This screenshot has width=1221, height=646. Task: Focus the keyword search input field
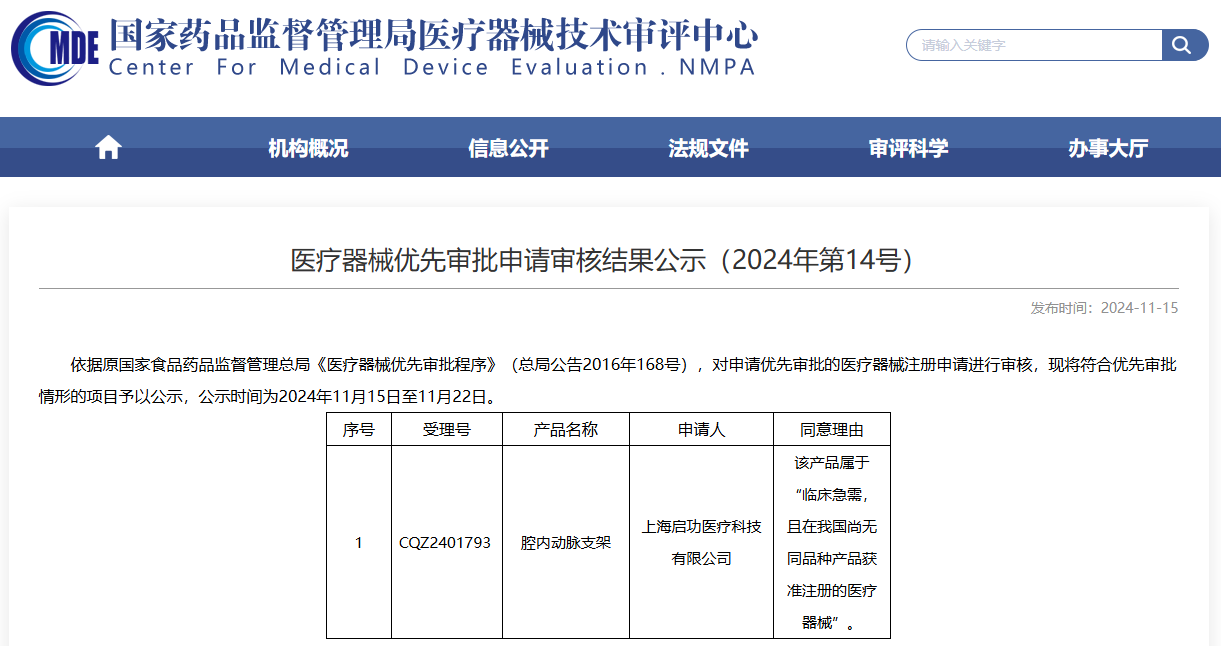[1034, 45]
